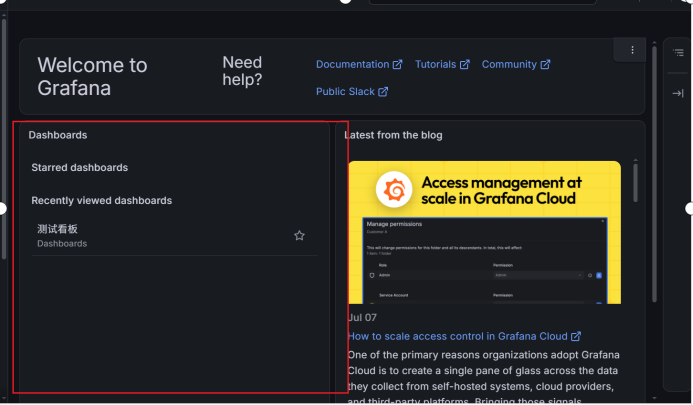Open the Documentation link
The height and width of the screenshot is (405, 693).
pos(352,65)
